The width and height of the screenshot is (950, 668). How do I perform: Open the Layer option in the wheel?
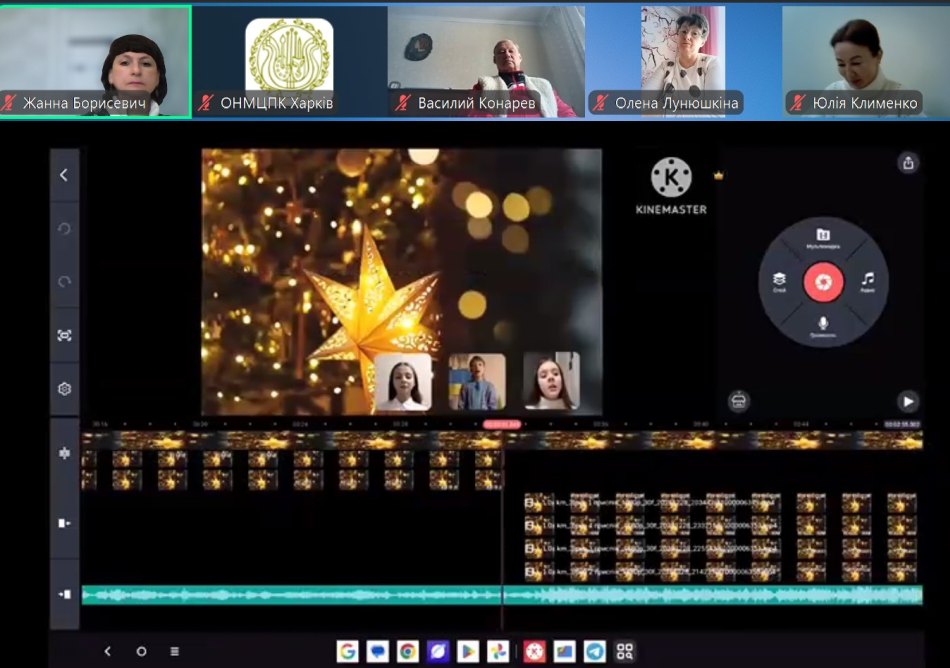click(x=779, y=283)
